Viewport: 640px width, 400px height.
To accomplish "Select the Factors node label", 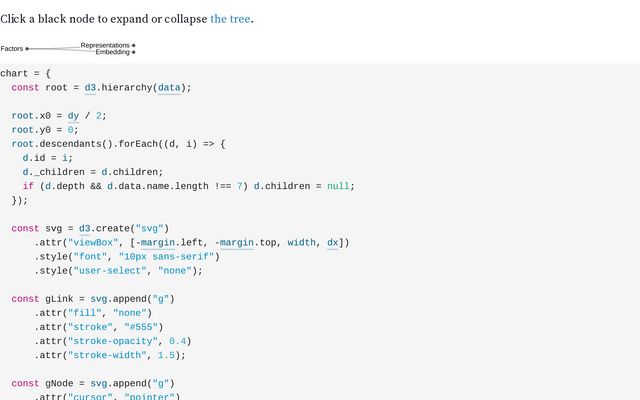I will [x=12, y=49].
